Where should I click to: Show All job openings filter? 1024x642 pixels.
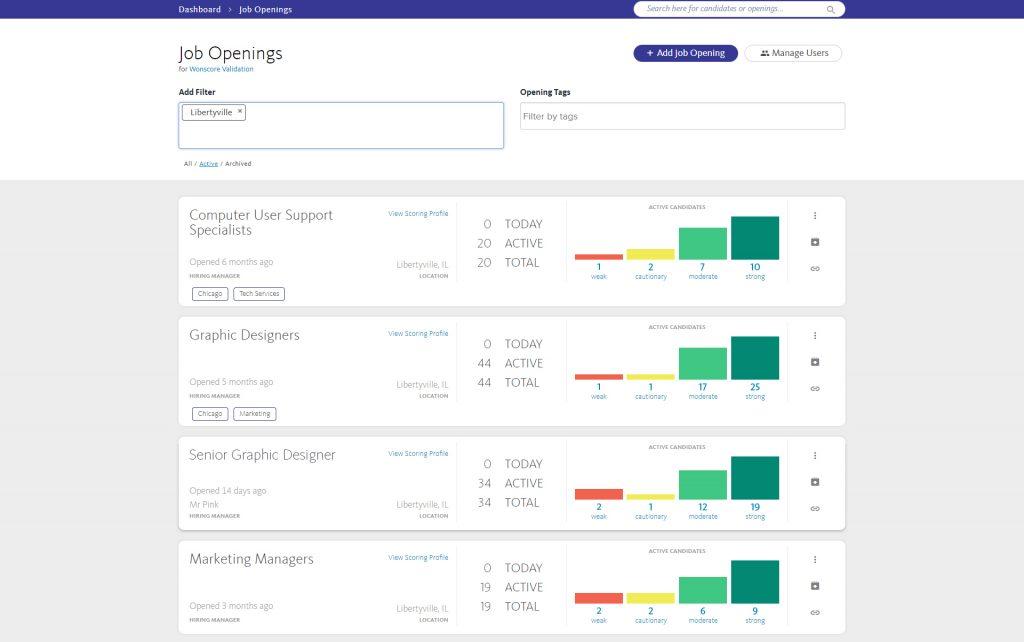[187, 163]
